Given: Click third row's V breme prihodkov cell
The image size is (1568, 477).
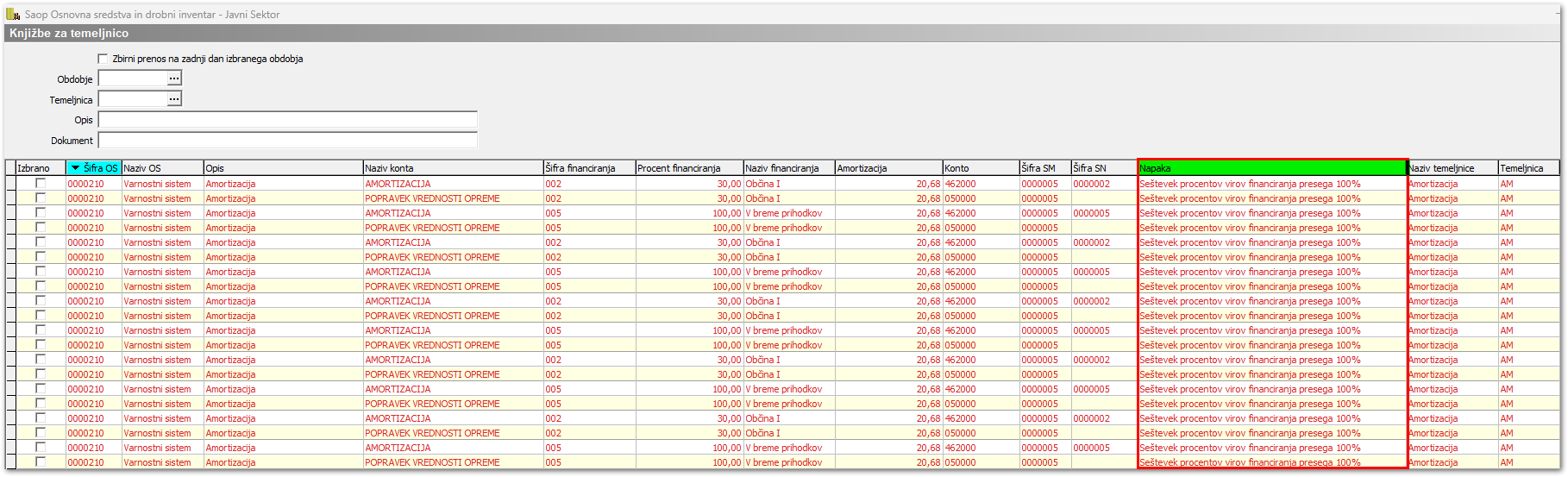Looking at the screenshot, I should pyautogui.click(x=789, y=213).
